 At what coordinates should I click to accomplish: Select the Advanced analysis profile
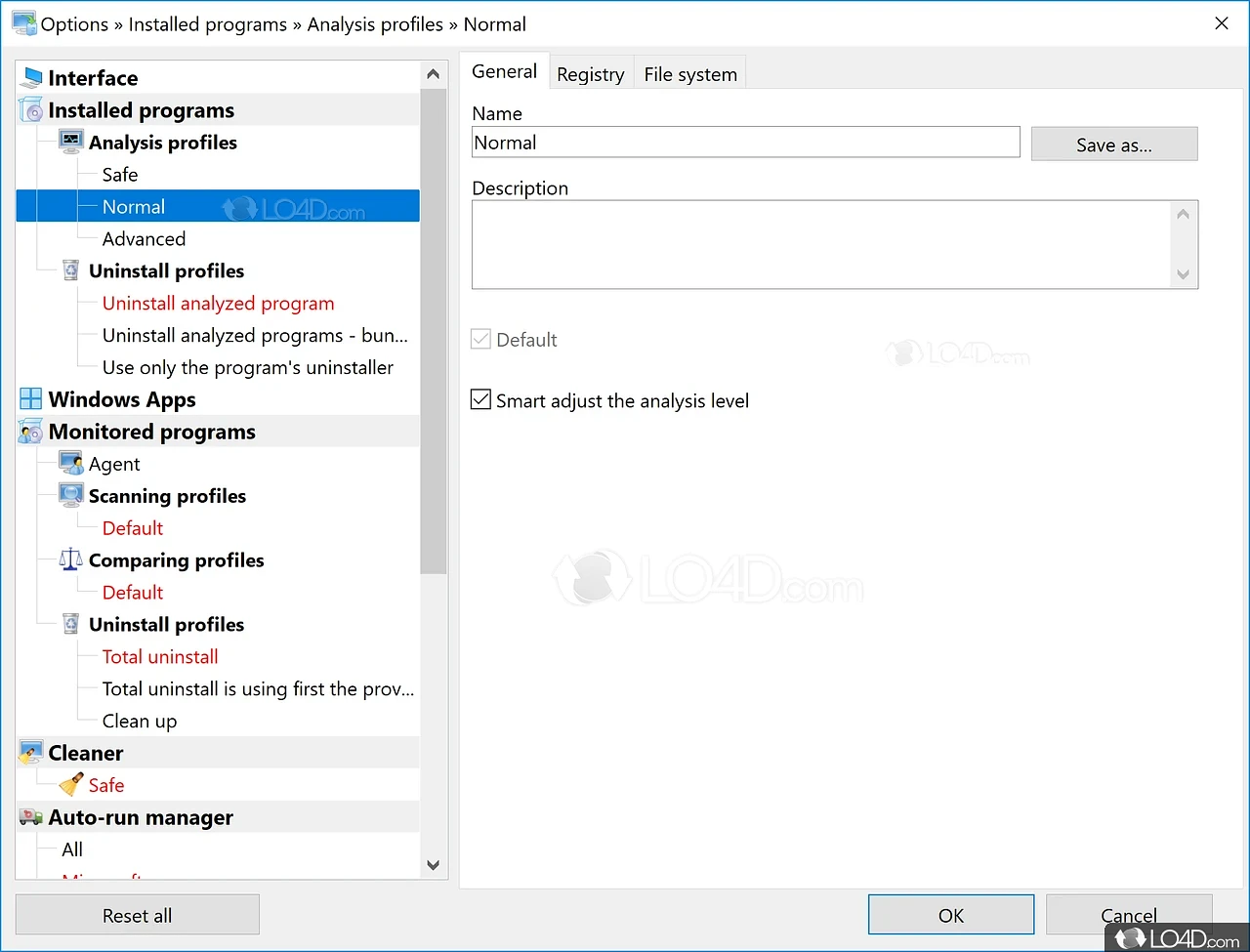pos(144,239)
